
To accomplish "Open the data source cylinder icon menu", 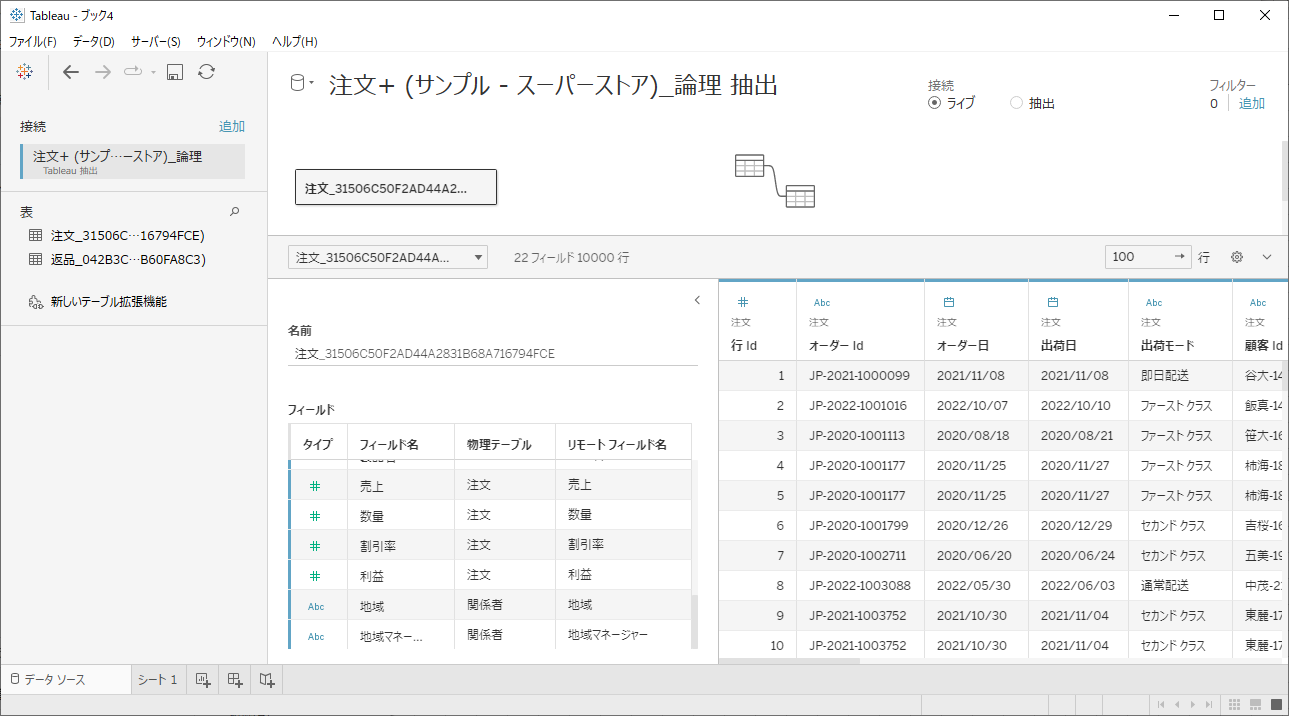I will 301,84.
